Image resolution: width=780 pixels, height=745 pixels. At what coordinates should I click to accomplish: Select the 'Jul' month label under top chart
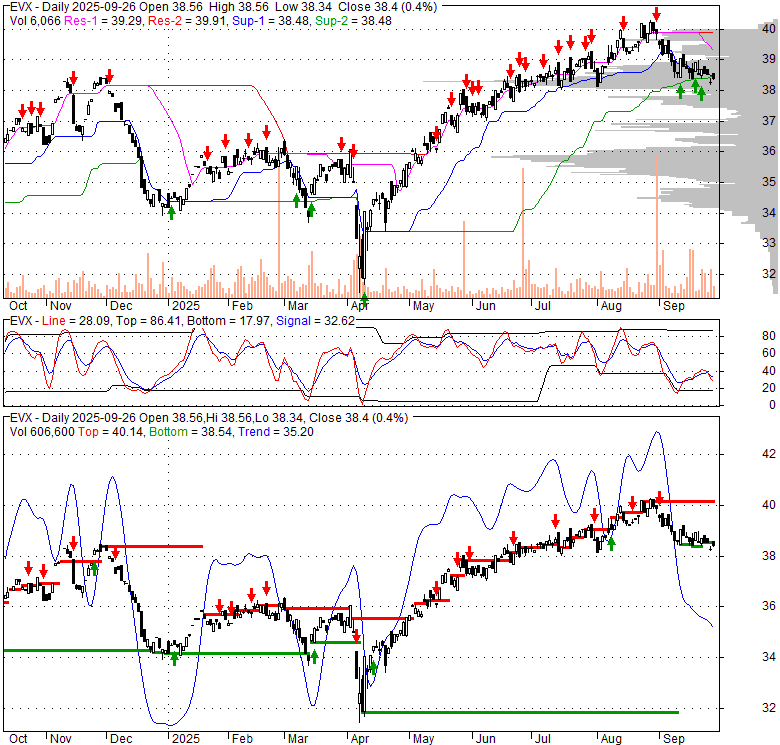[542, 306]
